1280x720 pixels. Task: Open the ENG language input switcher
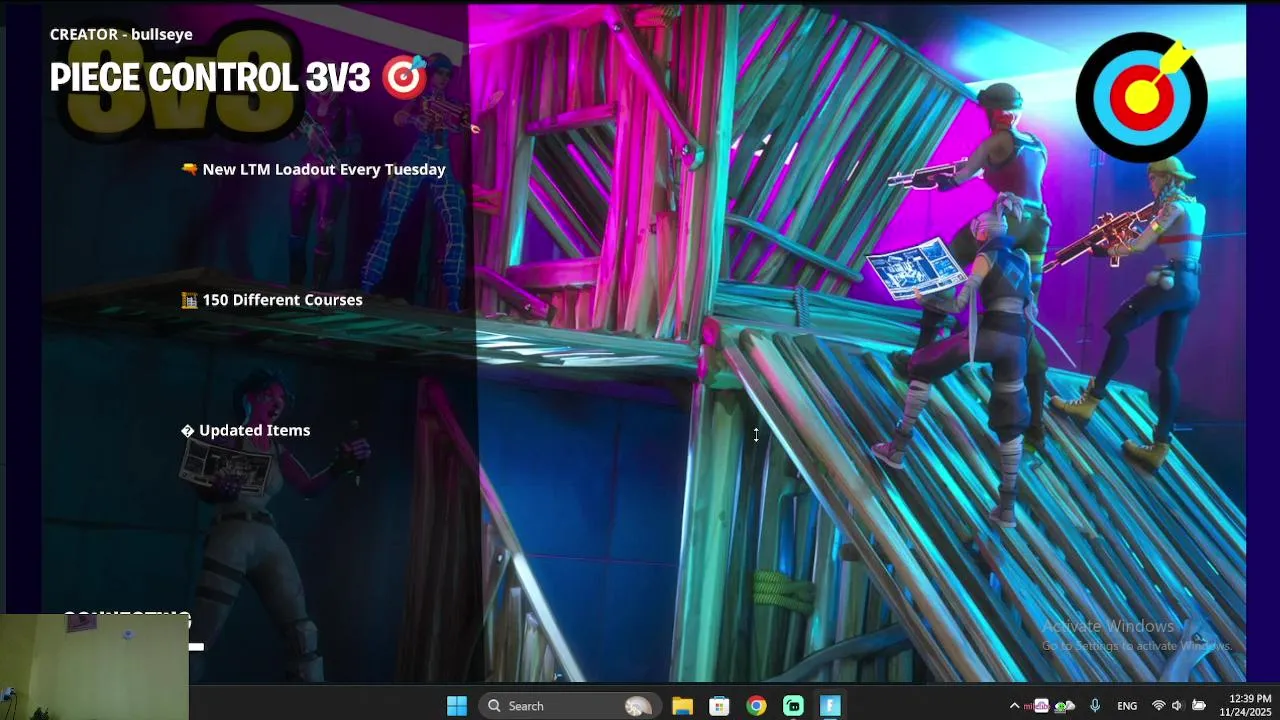pyautogui.click(x=1127, y=706)
